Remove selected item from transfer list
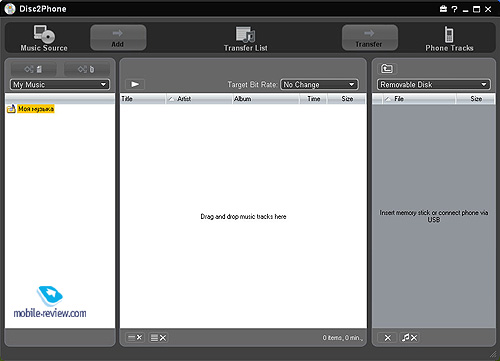Screen dimensions: 500x361 [x=135, y=338]
